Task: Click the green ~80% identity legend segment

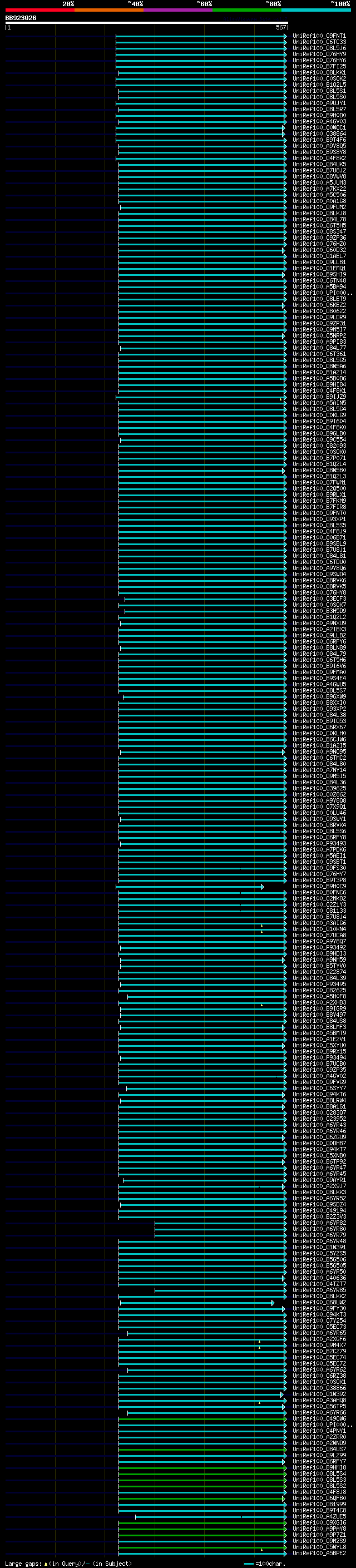Action: coord(247,10)
